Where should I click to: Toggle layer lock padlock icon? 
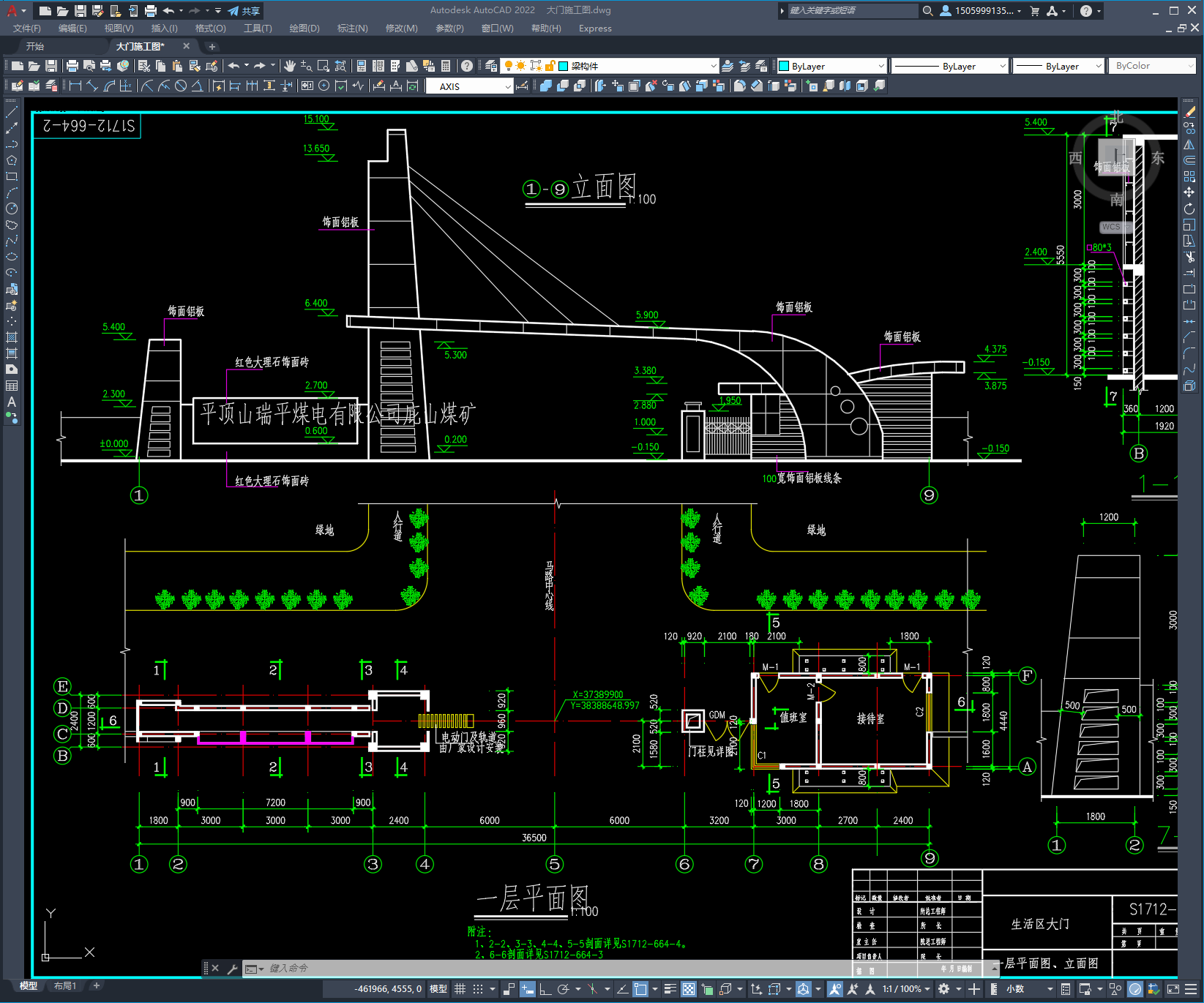point(550,66)
